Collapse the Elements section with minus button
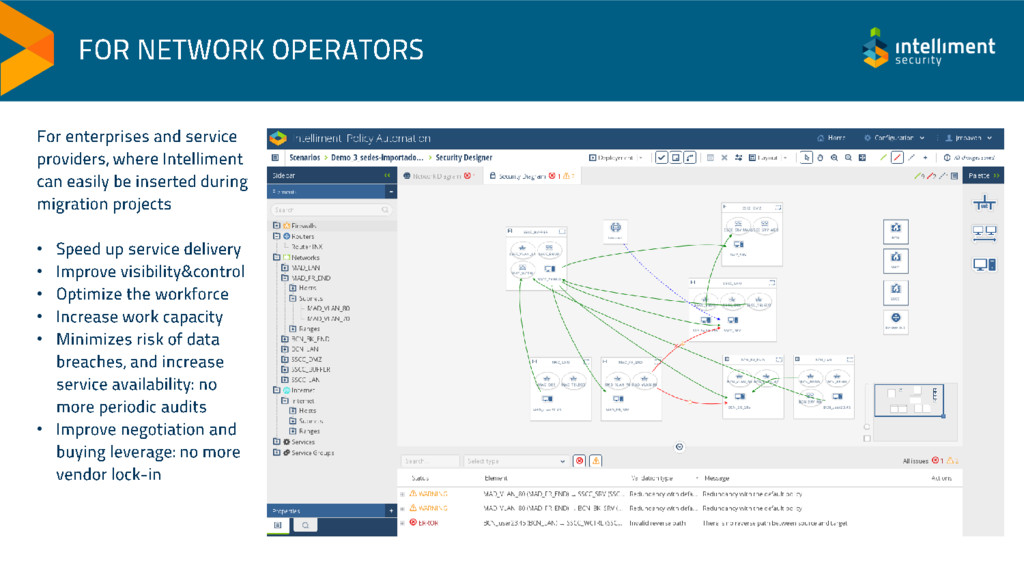 coord(391,192)
